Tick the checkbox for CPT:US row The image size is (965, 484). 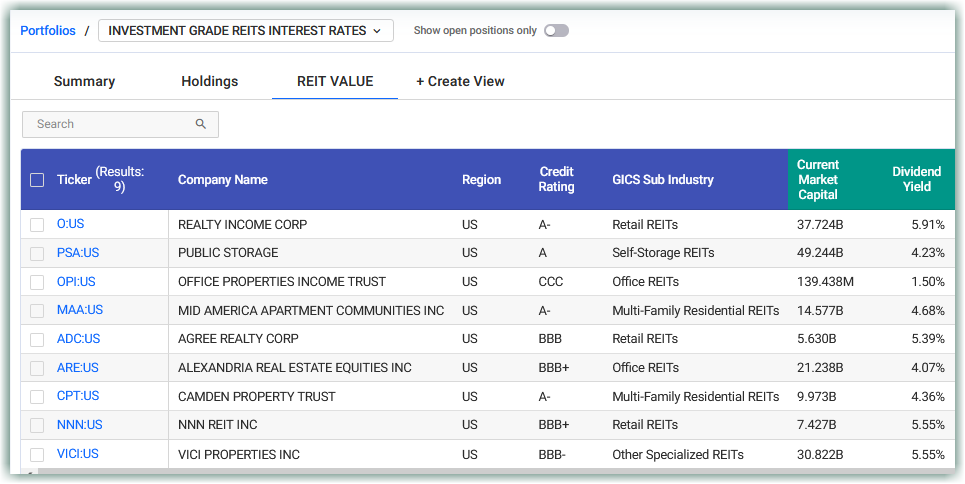37,397
